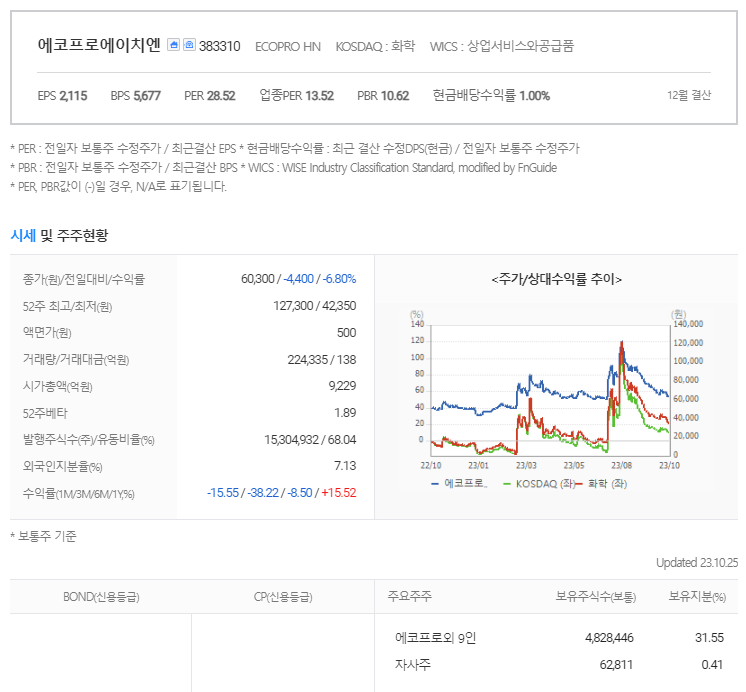Screen dimensions: 746x692
Task: Click treasury ownership percentage 0.41
Action: coord(712,664)
